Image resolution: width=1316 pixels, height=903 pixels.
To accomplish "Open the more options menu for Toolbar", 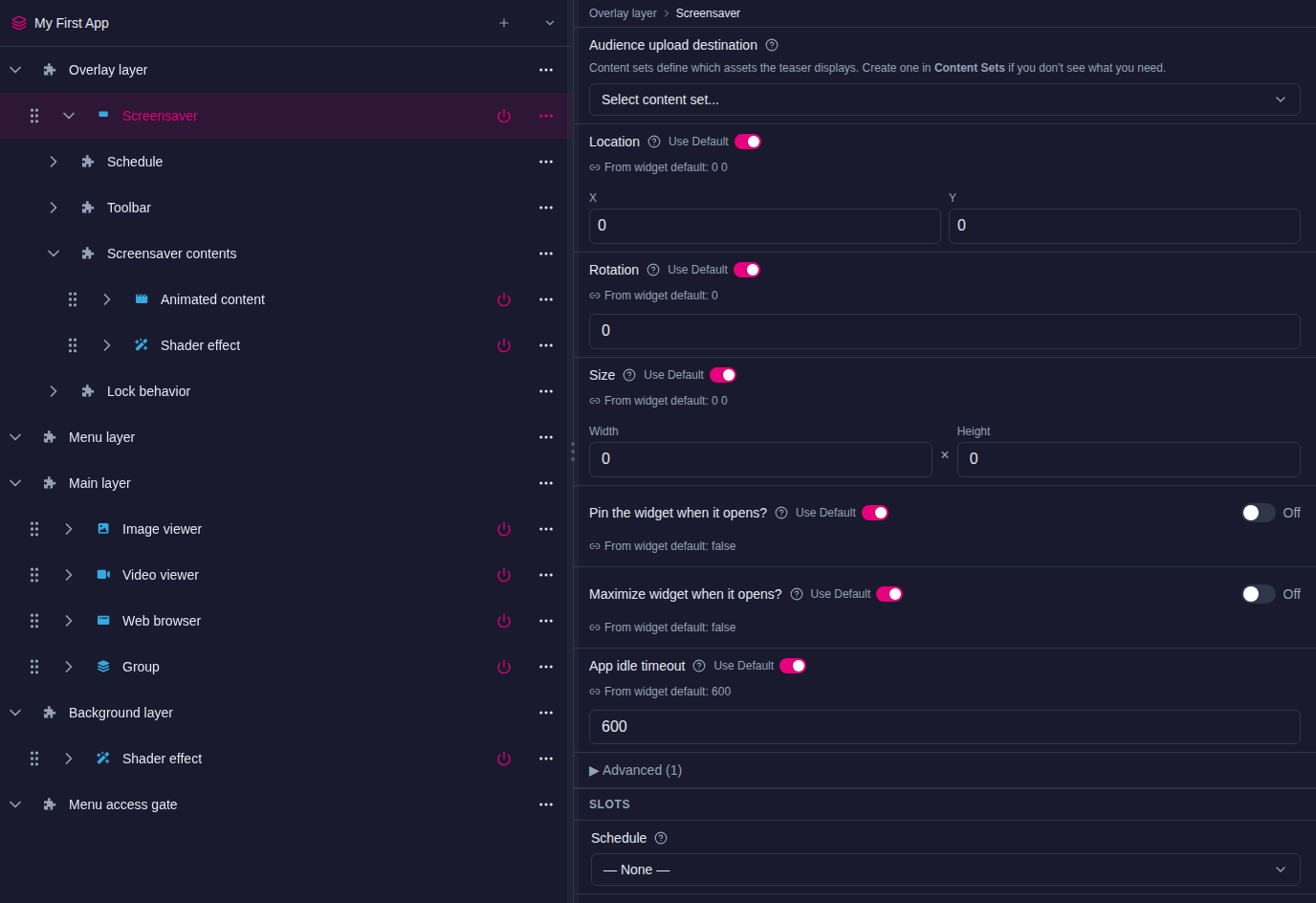I will (x=546, y=208).
